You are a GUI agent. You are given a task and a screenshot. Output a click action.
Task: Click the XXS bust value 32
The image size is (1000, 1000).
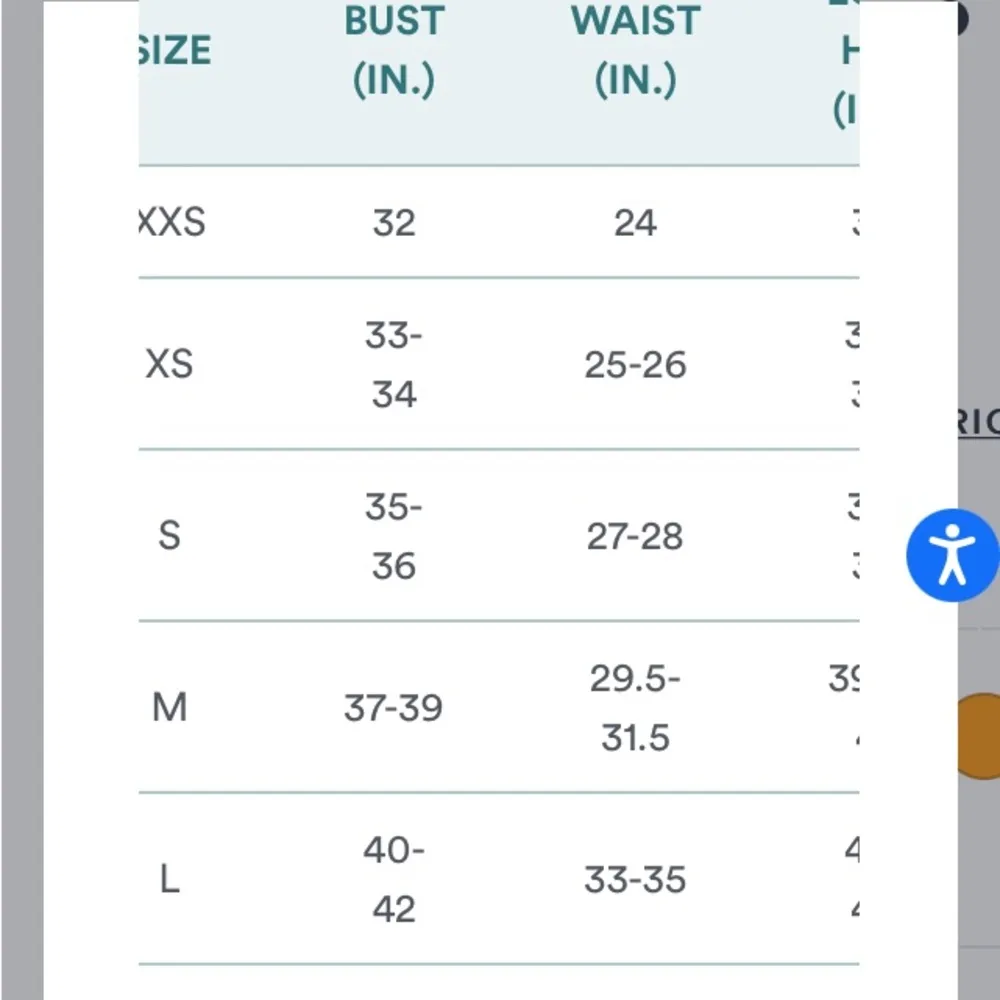(393, 222)
